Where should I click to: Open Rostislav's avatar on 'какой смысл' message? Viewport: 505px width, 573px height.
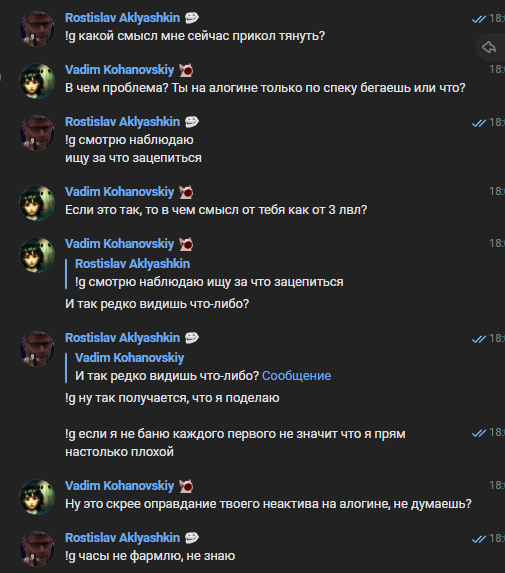pyautogui.click(x=37, y=29)
